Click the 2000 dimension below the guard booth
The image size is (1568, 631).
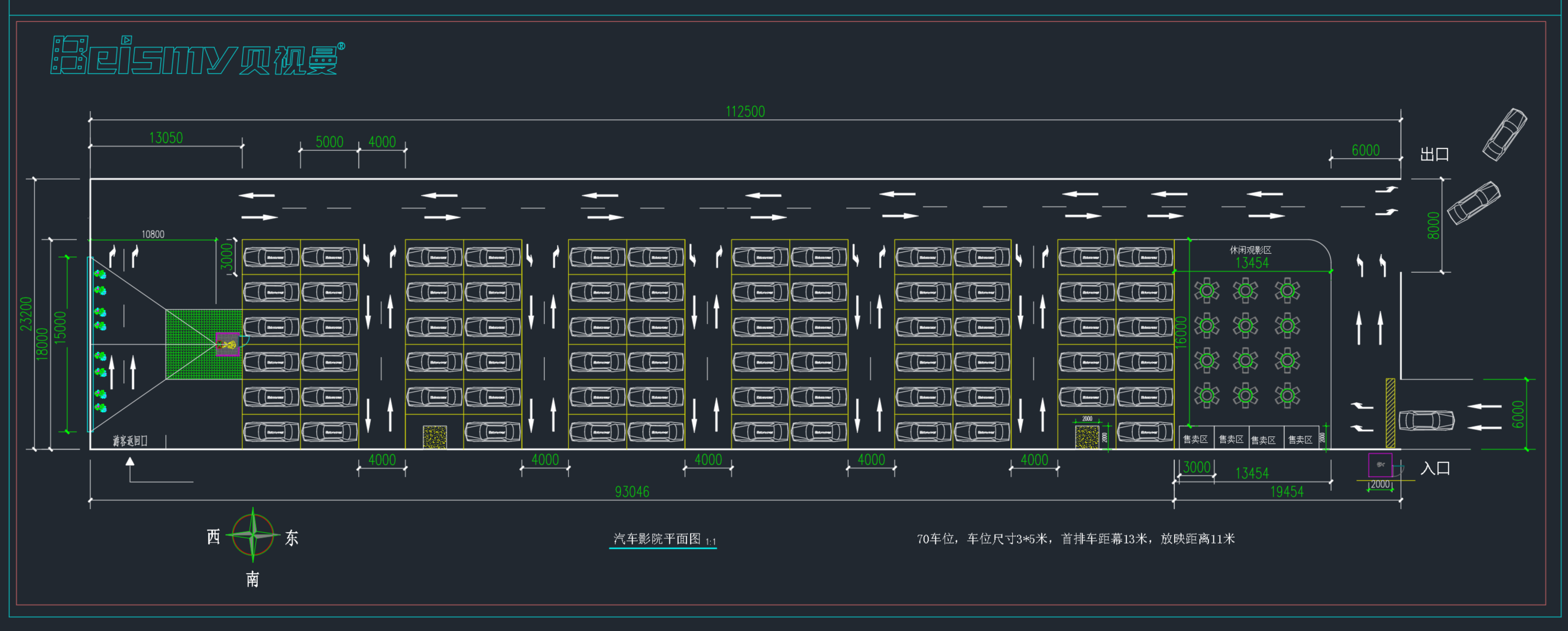point(1379,485)
